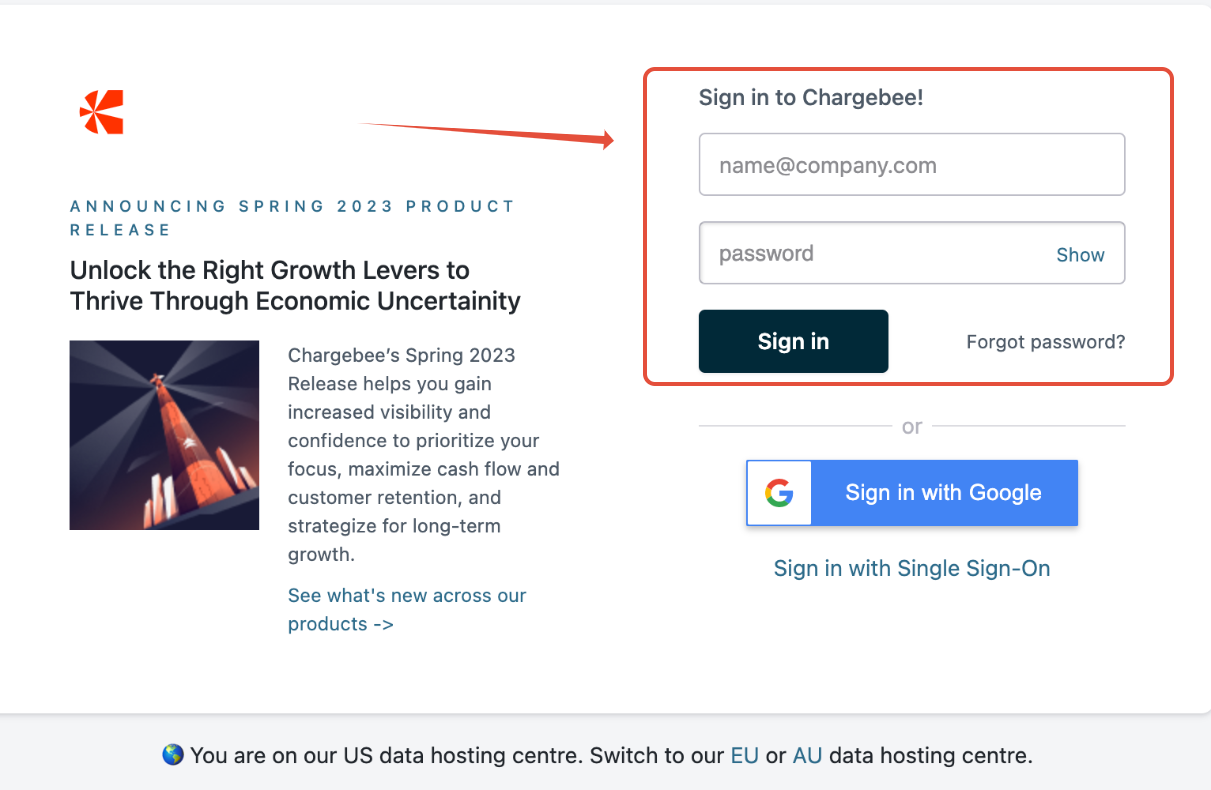Click the Spring 2023 Release description paragraph

pyautogui.click(x=424, y=454)
